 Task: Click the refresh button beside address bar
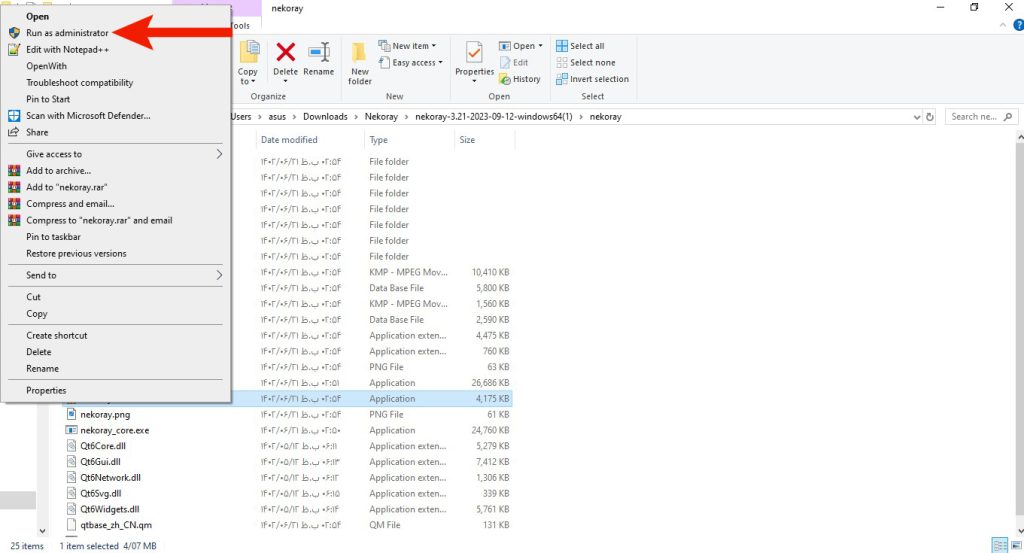click(x=930, y=117)
